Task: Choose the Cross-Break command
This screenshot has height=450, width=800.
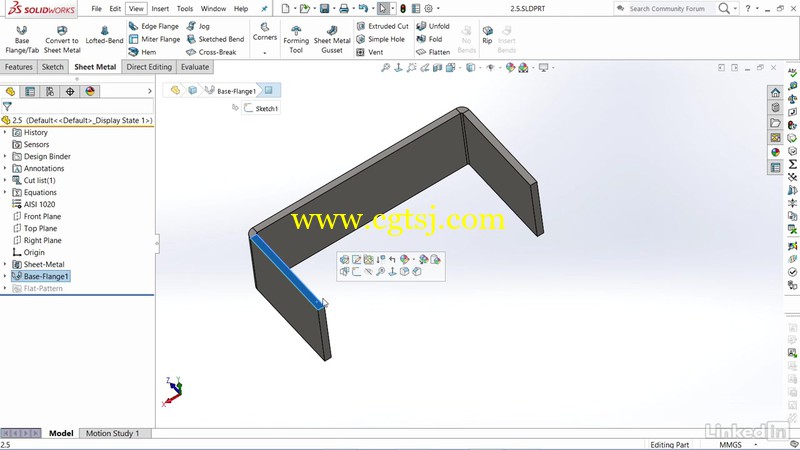Action: pos(211,52)
